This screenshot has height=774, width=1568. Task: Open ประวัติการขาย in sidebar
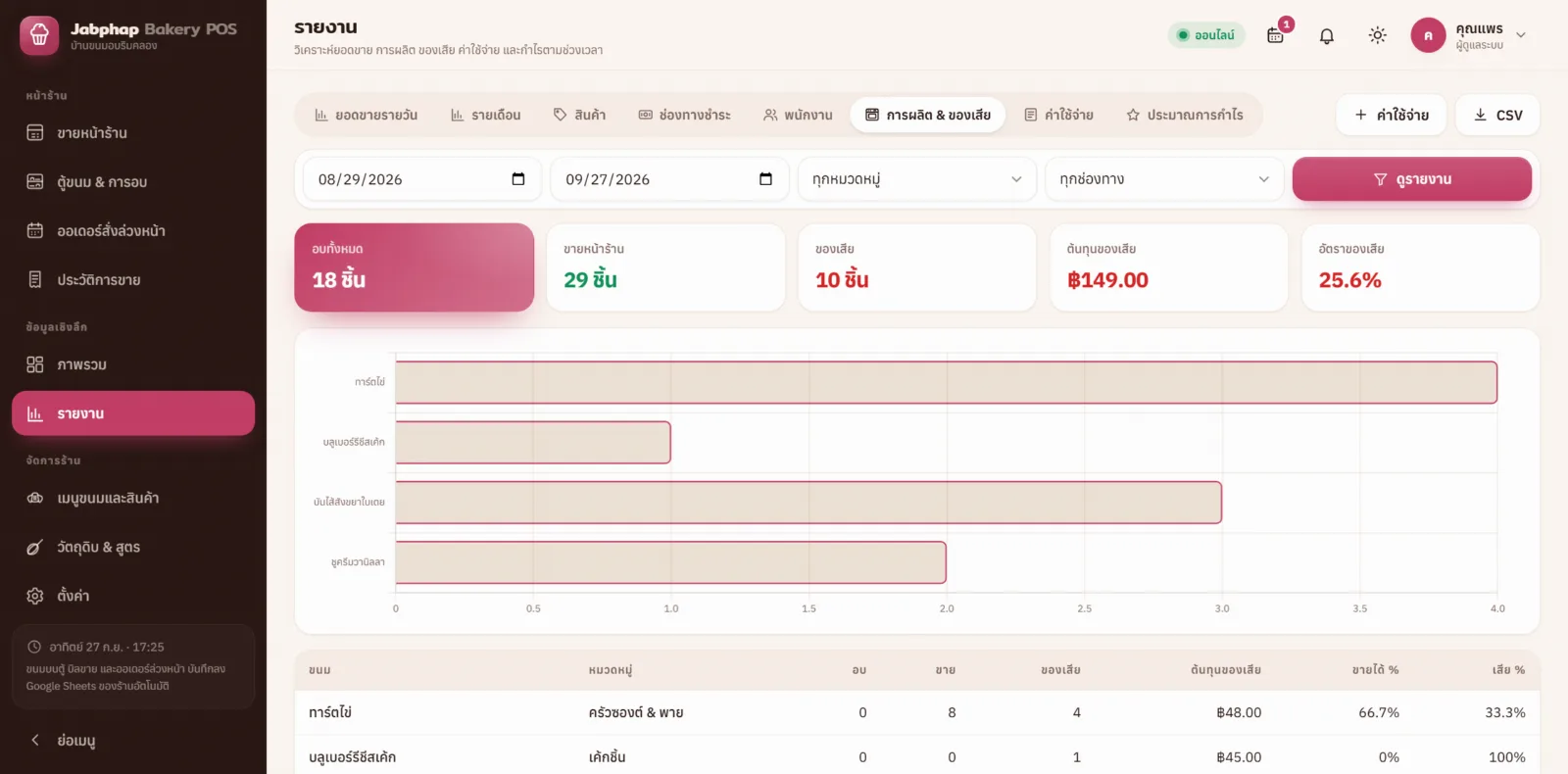click(x=133, y=280)
